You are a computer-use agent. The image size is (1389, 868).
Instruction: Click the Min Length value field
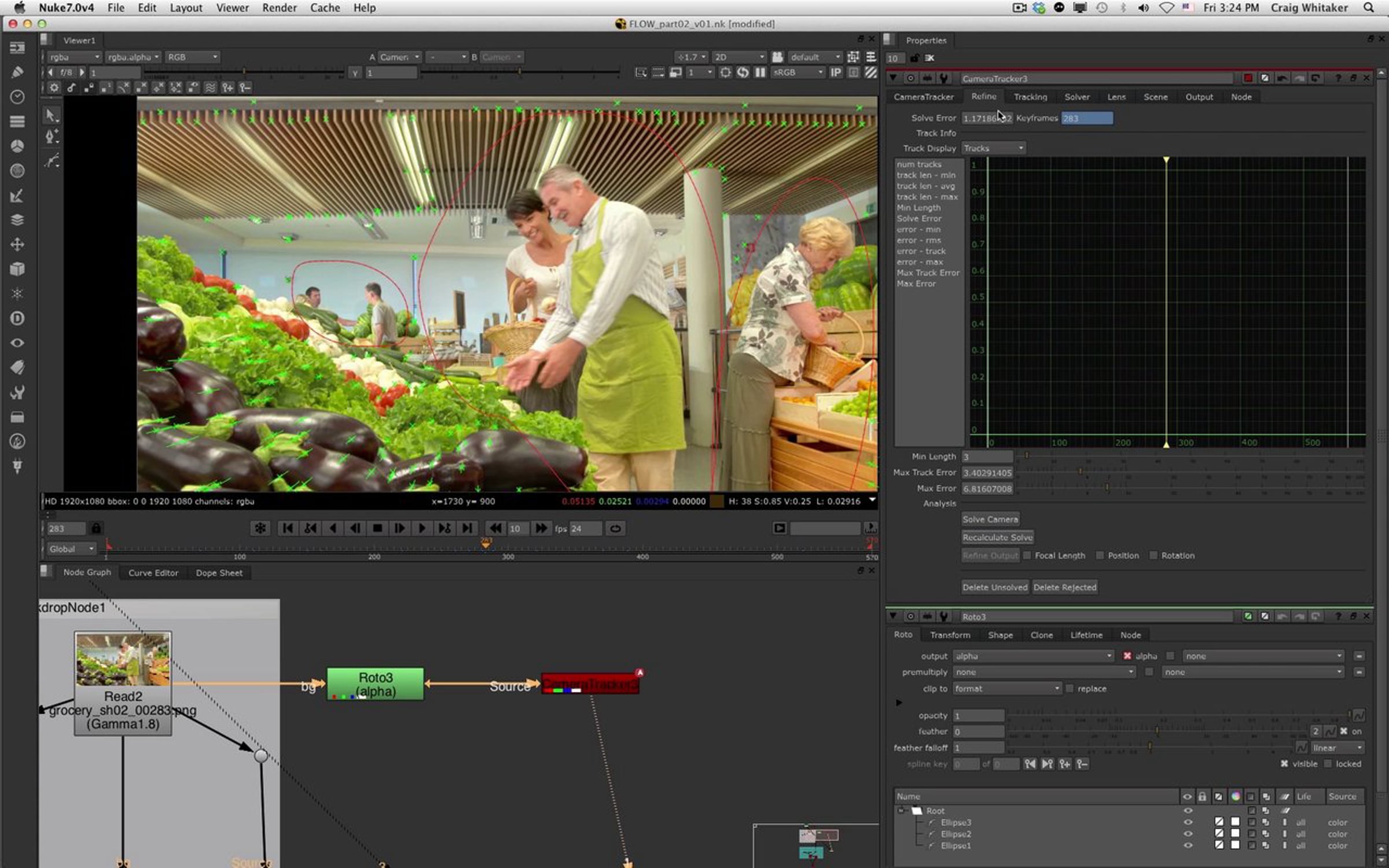(x=987, y=457)
